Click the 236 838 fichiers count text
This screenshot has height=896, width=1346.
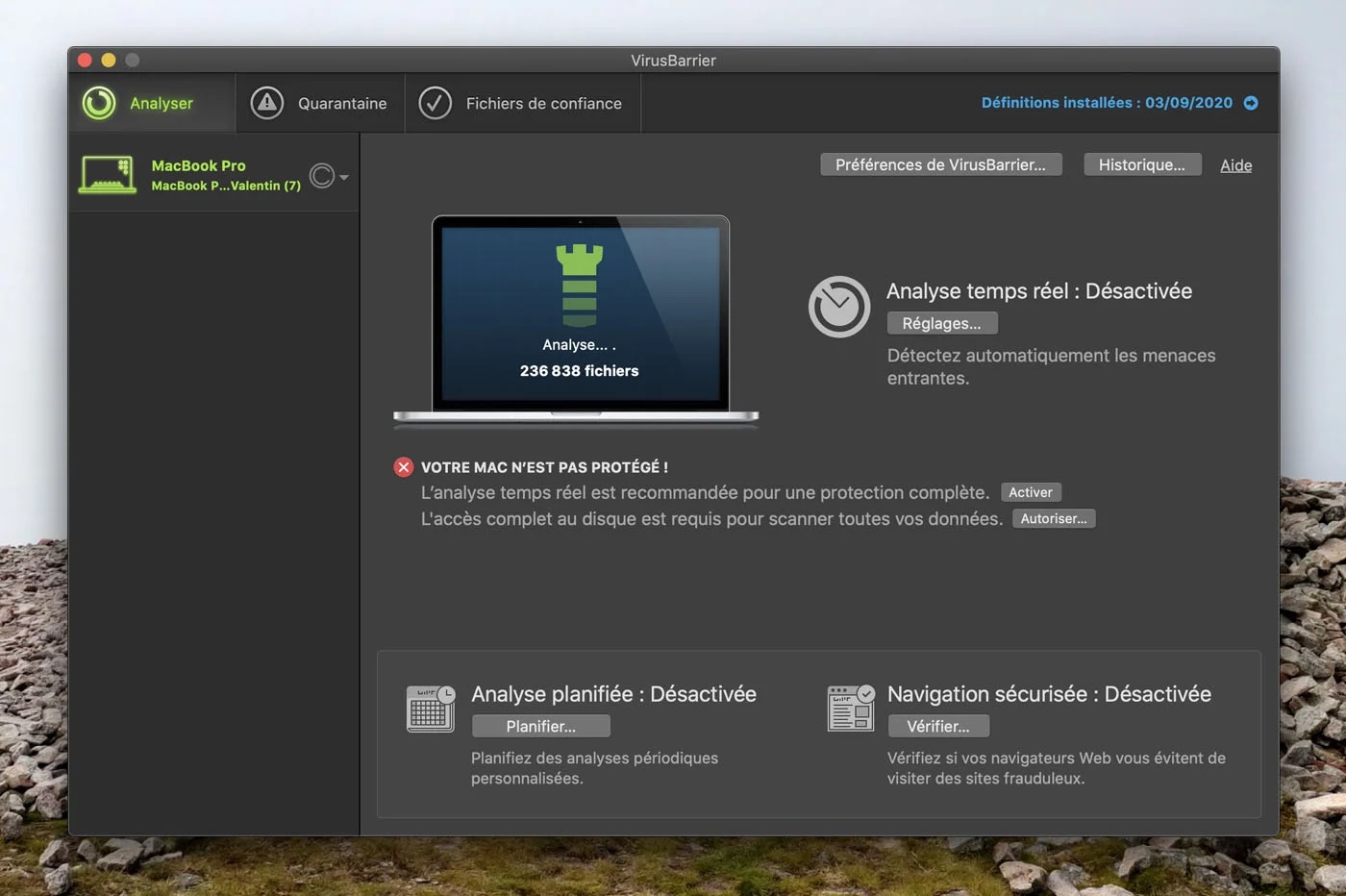(x=580, y=371)
